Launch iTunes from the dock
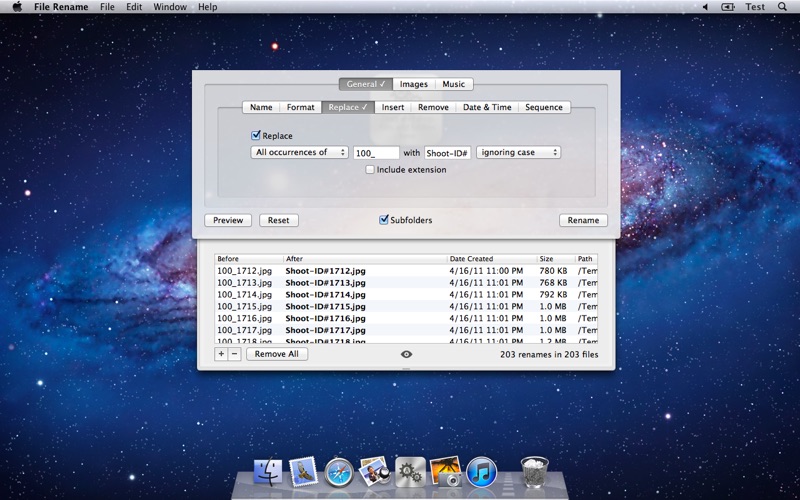 (481, 471)
